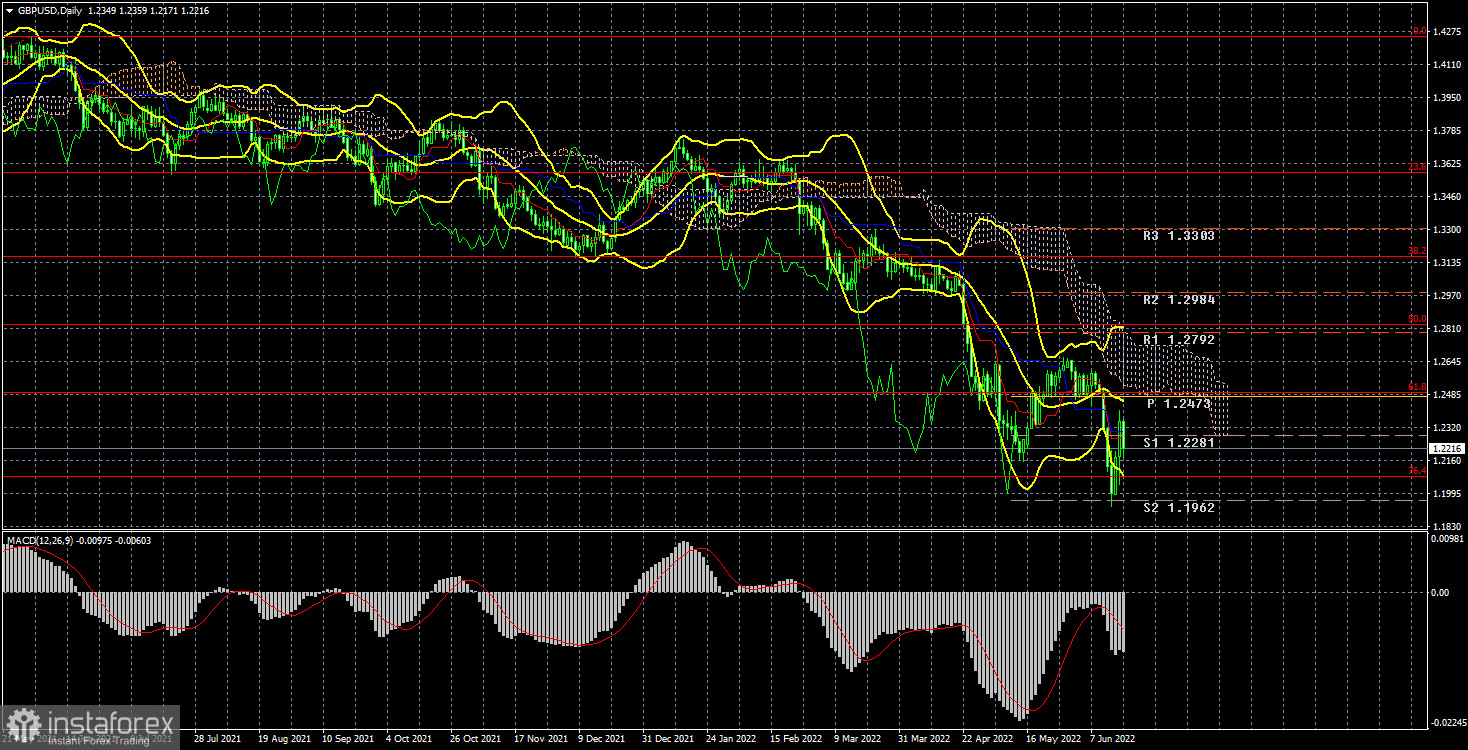Click the triangle arrow before GBPUSD,Daily title
The height and width of the screenshot is (750, 1468).
tap(9, 9)
